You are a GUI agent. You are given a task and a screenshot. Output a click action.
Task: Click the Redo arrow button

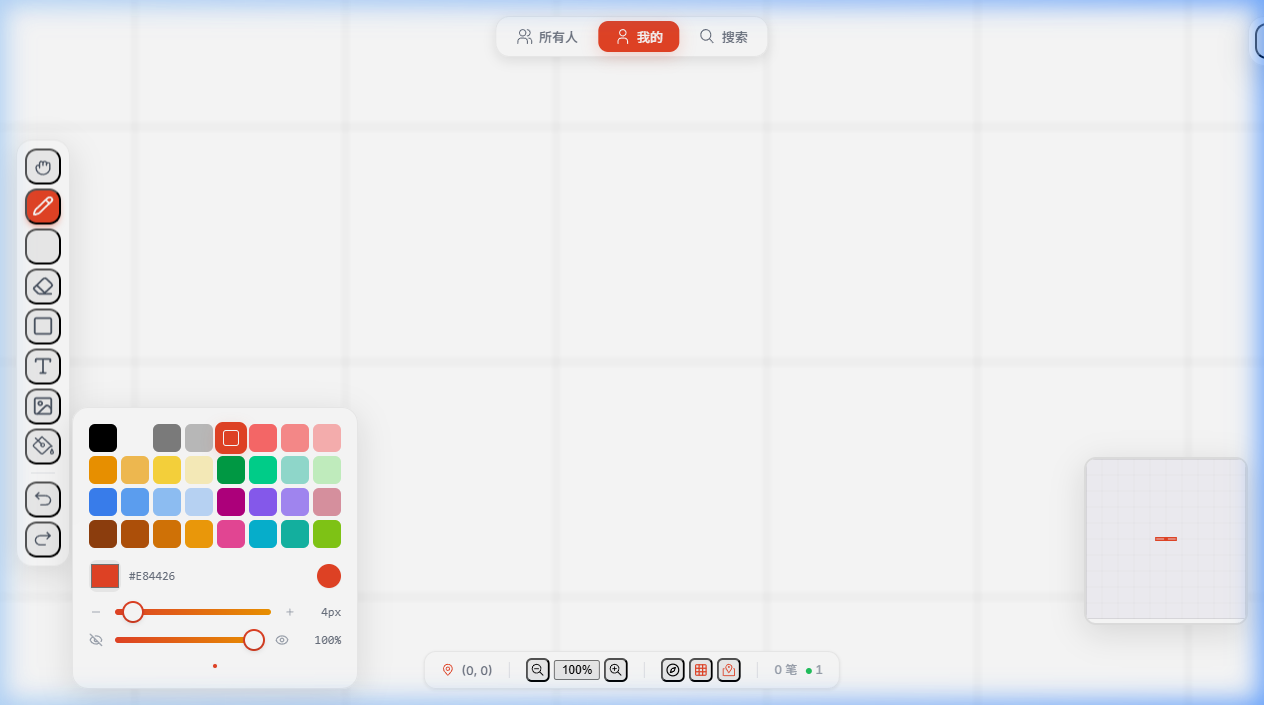(x=43, y=539)
